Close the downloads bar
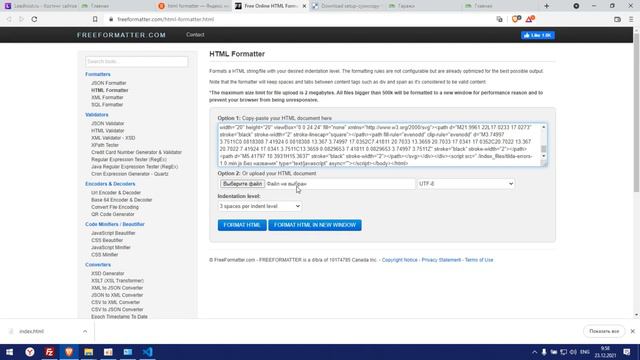 pyautogui.click(x=633, y=331)
